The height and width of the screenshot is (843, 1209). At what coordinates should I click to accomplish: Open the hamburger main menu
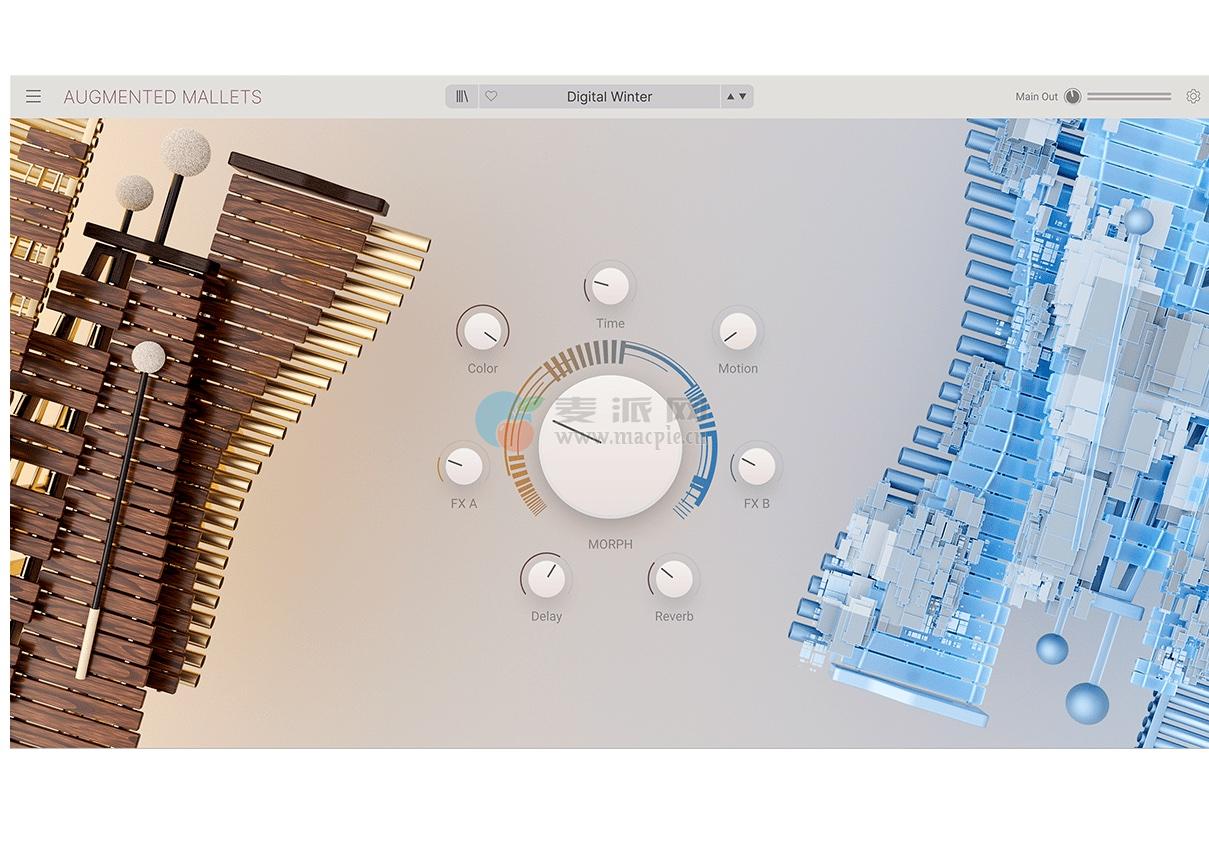pyautogui.click(x=34, y=97)
